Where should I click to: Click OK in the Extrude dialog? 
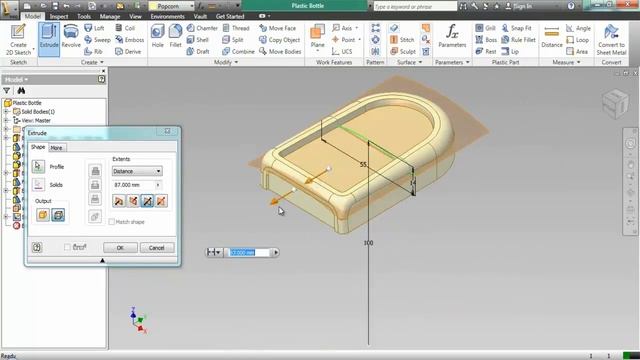pyautogui.click(x=120, y=248)
